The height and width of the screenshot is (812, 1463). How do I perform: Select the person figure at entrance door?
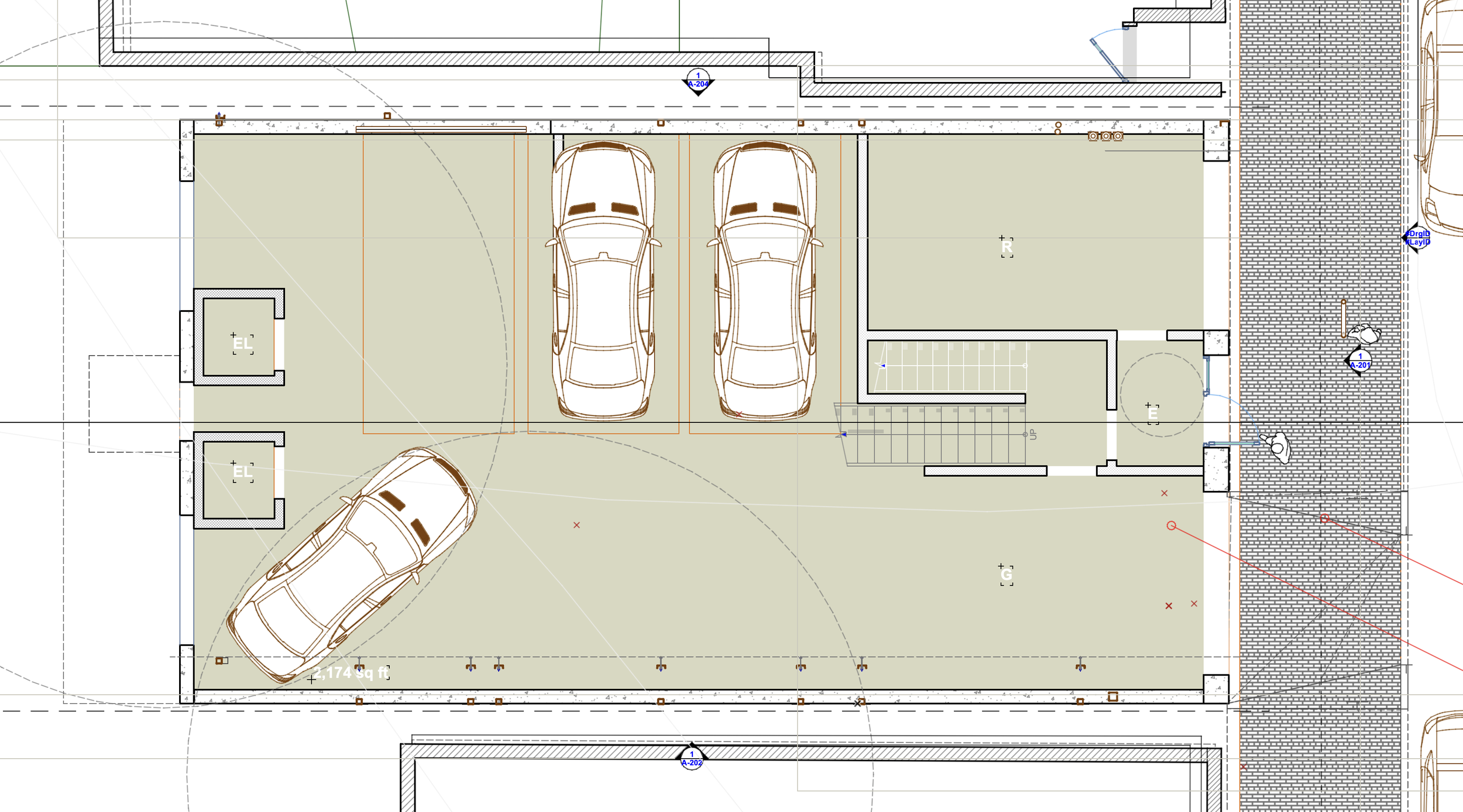point(1276,448)
